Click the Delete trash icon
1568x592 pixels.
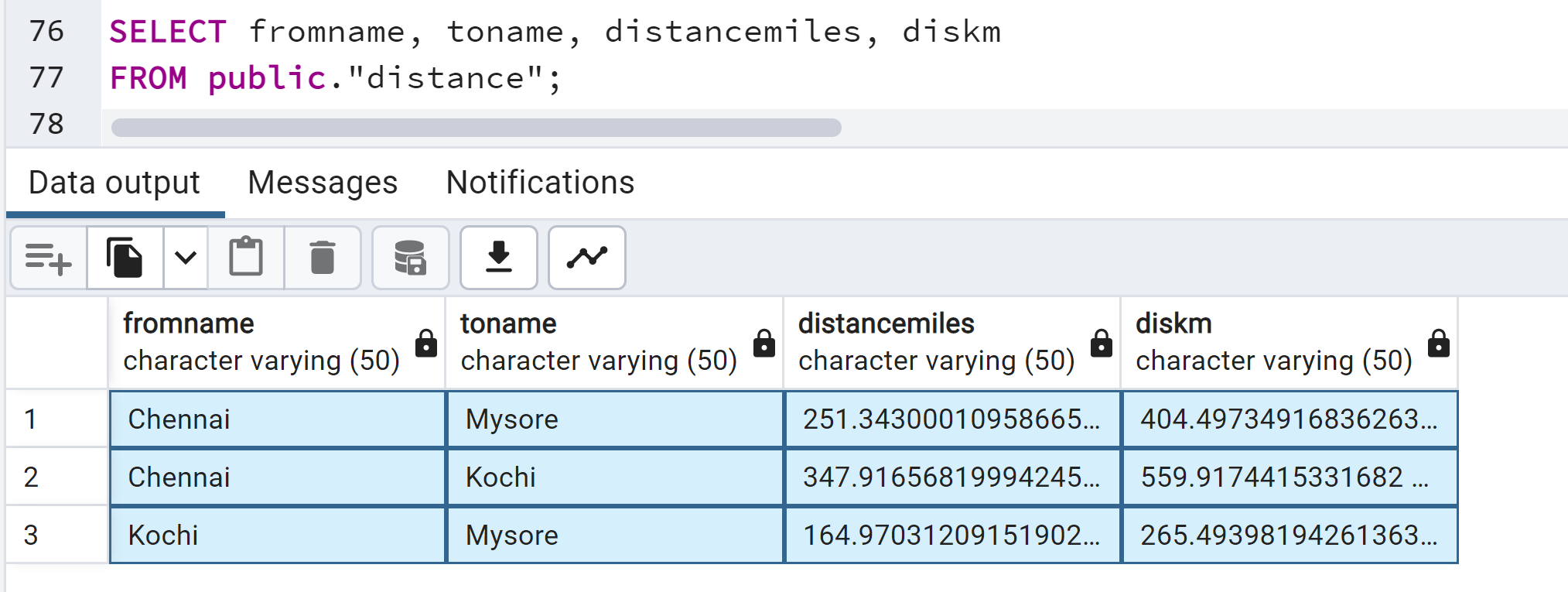click(x=323, y=258)
